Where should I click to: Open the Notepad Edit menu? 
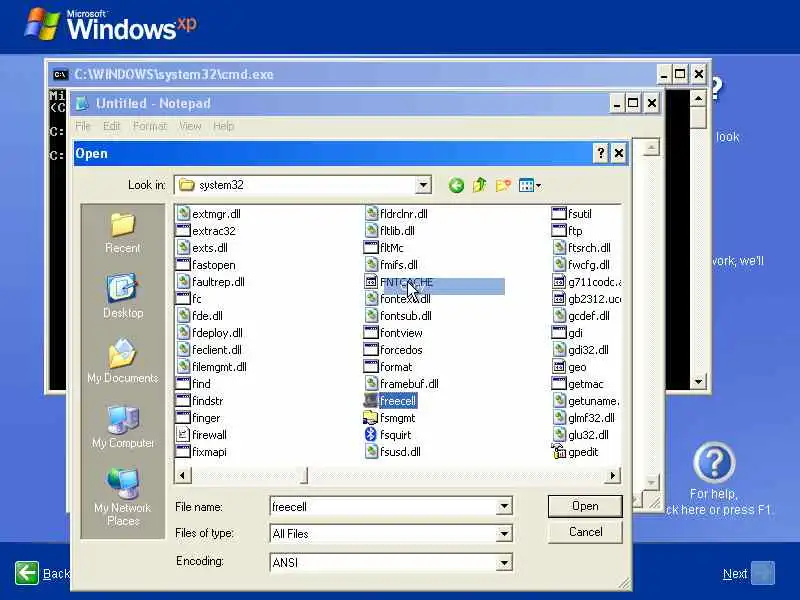(x=112, y=126)
